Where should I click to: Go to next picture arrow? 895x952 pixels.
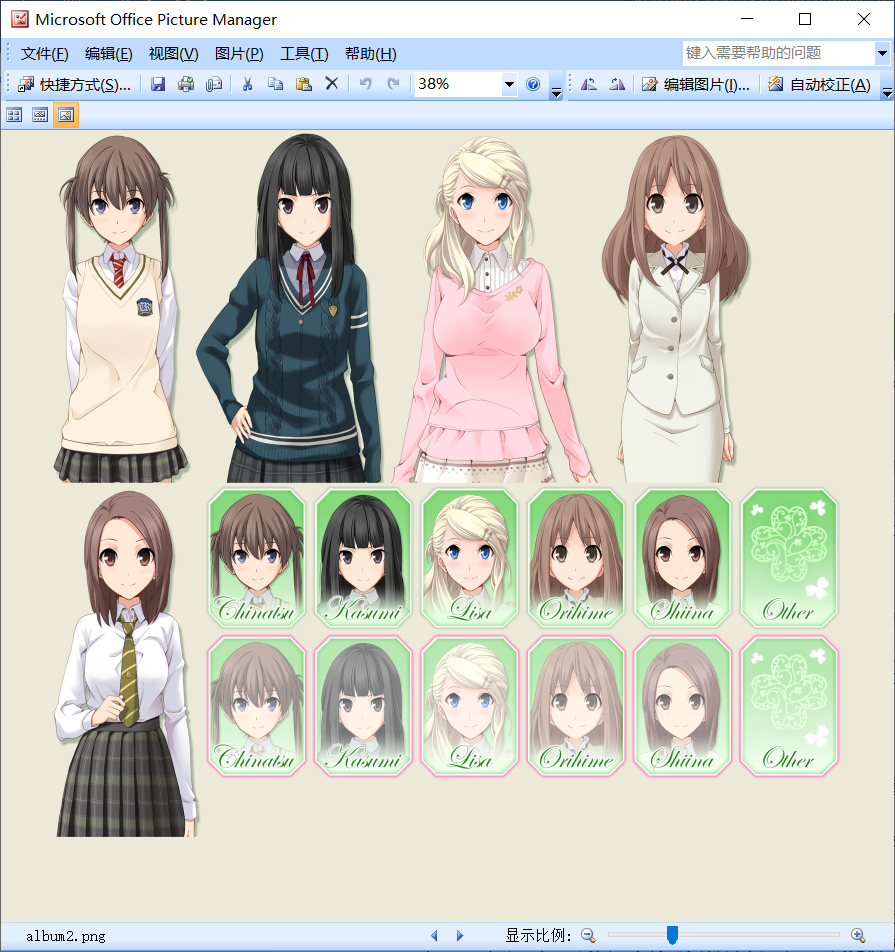point(460,936)
